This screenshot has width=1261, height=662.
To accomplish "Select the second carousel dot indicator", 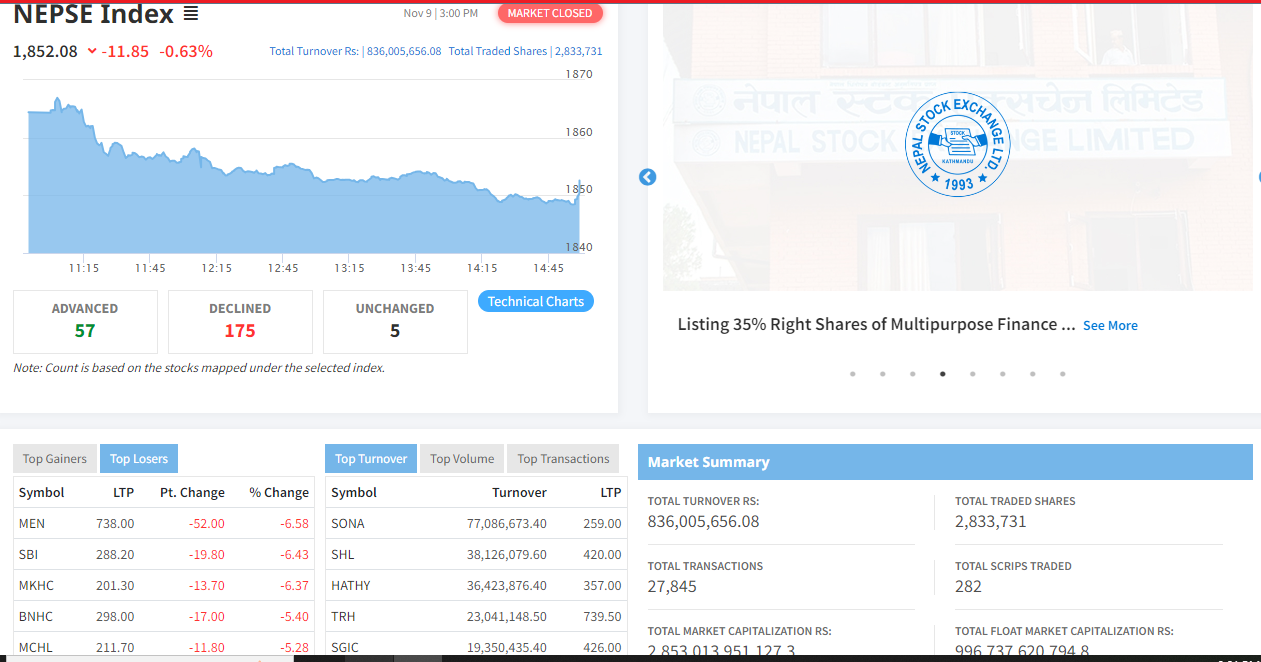I will [x=883, y=374].
